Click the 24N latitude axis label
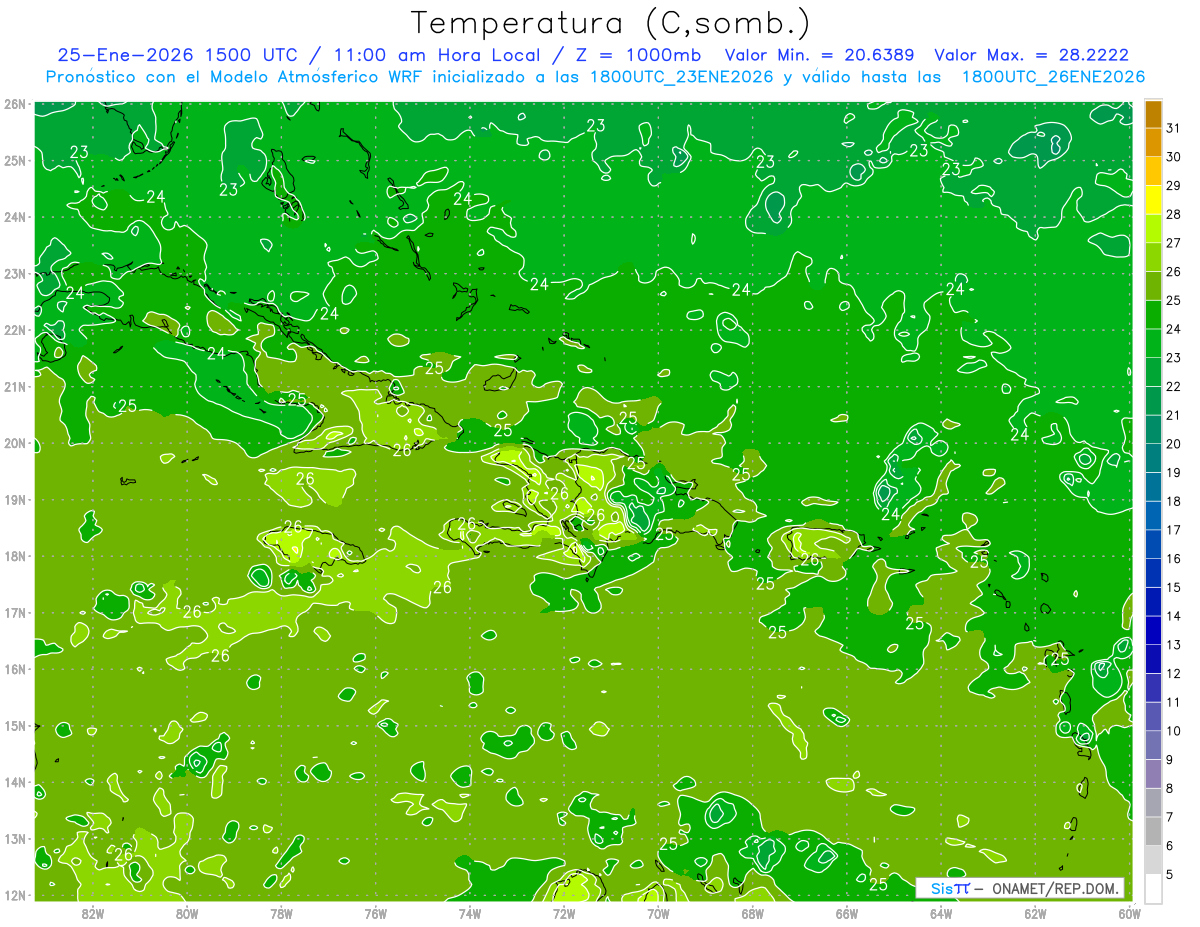Image resolution: width=1200 pixels, height=927 pixels. [15, 217]
